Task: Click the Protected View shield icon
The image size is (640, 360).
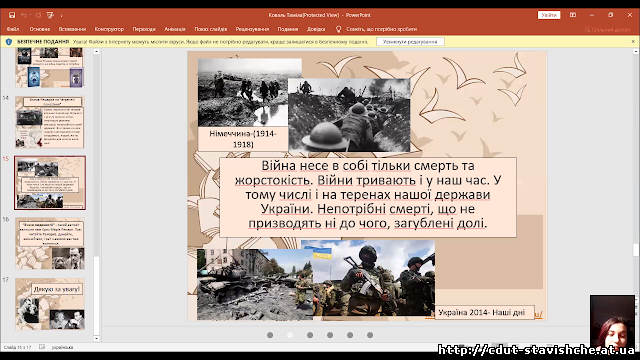Action: coord(9,42)
